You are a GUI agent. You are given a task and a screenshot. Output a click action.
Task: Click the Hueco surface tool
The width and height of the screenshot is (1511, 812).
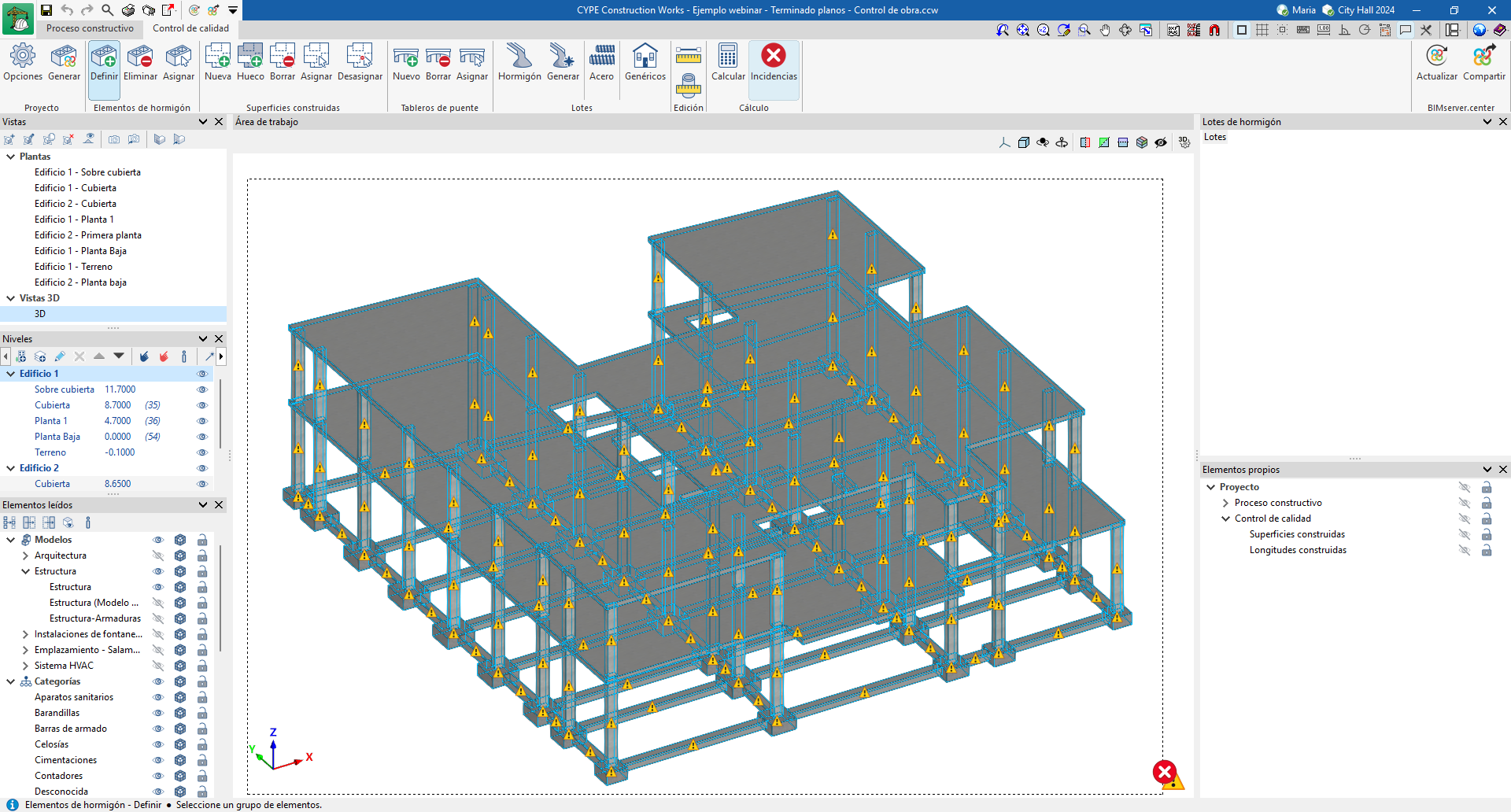(250, 57)
